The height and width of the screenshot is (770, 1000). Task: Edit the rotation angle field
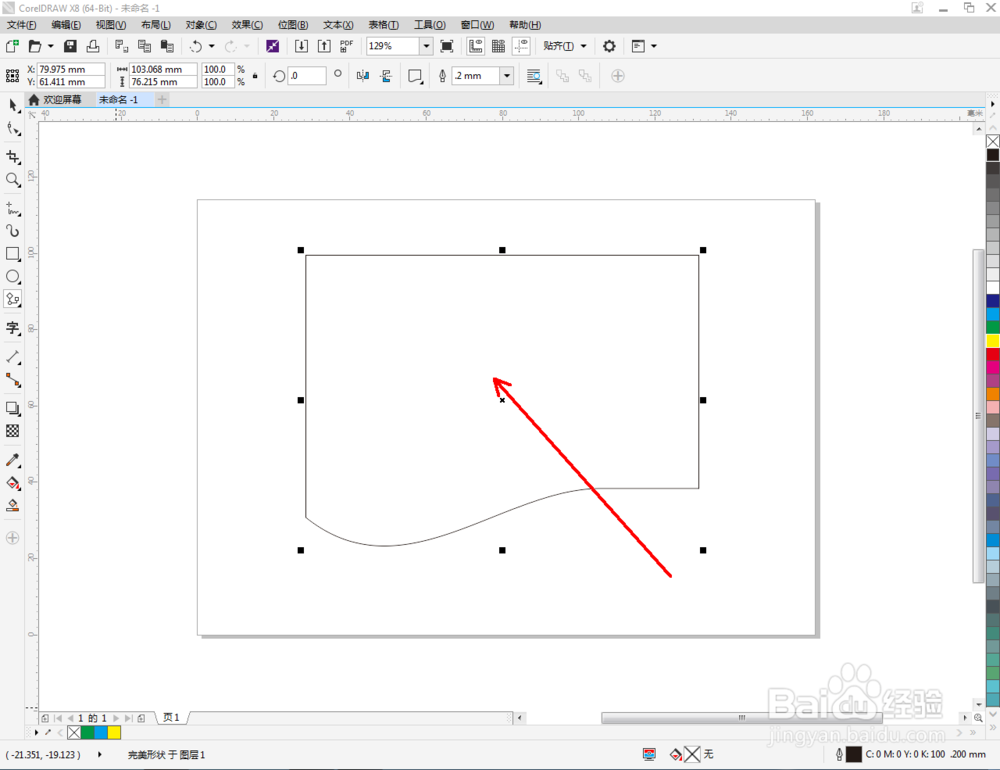(307, 75)
